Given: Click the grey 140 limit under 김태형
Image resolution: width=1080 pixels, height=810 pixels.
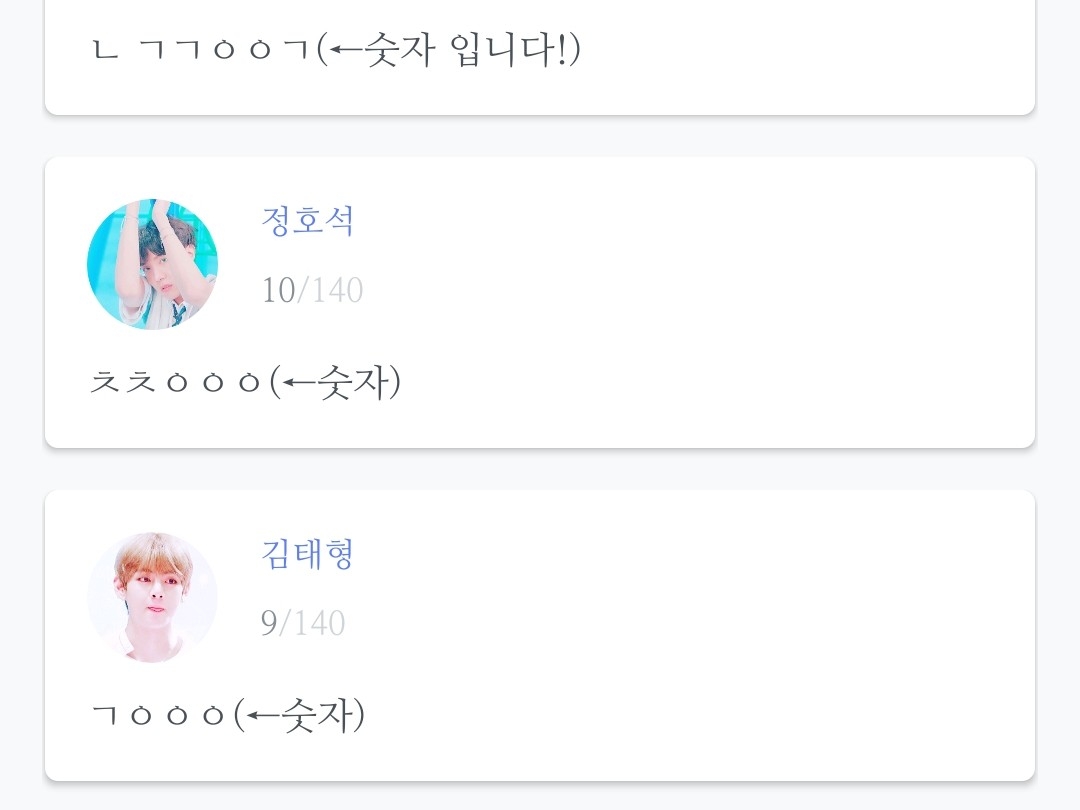Looking at the screenshot, I should click(318, 623).
